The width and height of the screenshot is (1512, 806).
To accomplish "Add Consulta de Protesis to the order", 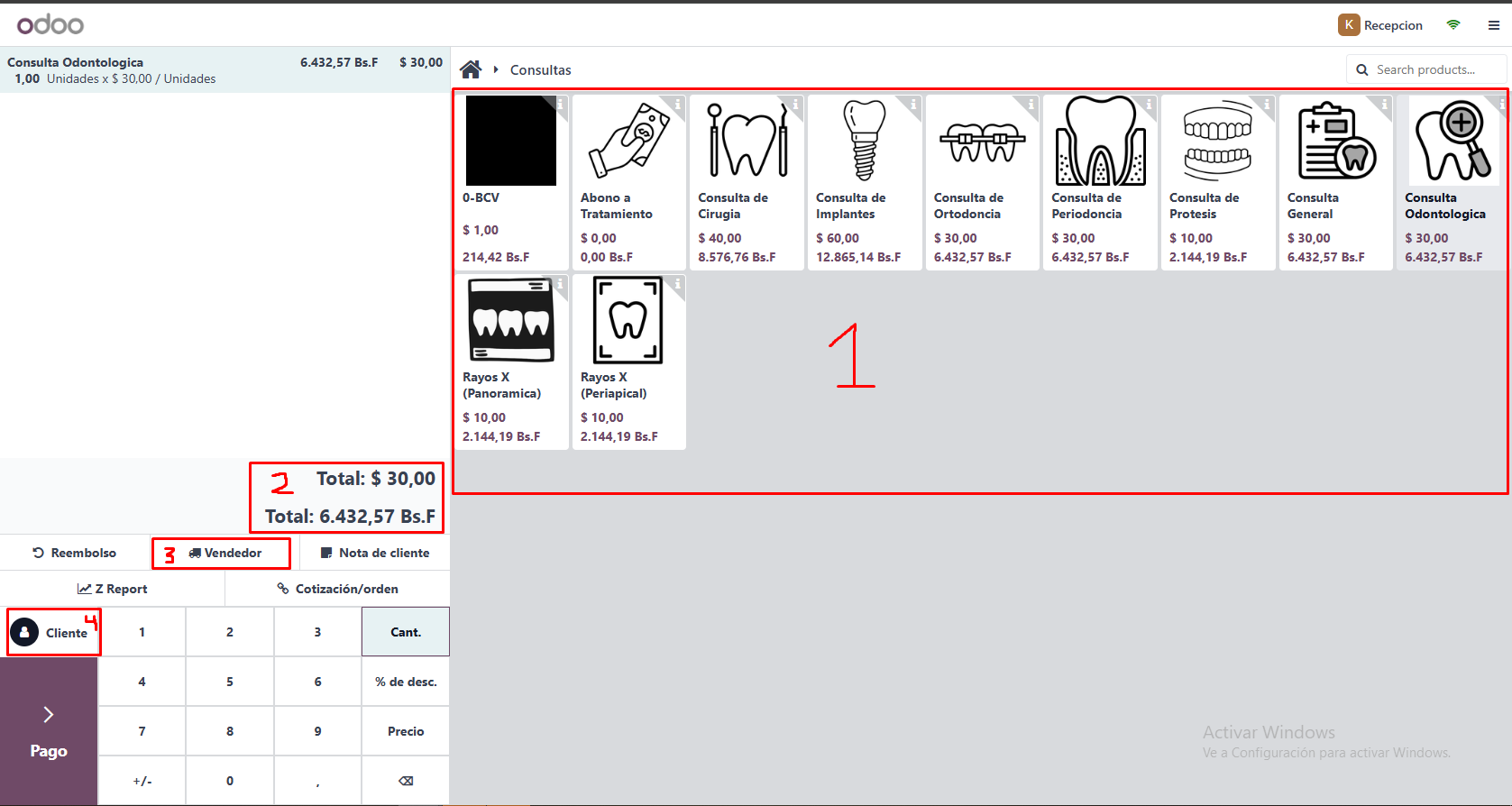I will (1218, 182).
